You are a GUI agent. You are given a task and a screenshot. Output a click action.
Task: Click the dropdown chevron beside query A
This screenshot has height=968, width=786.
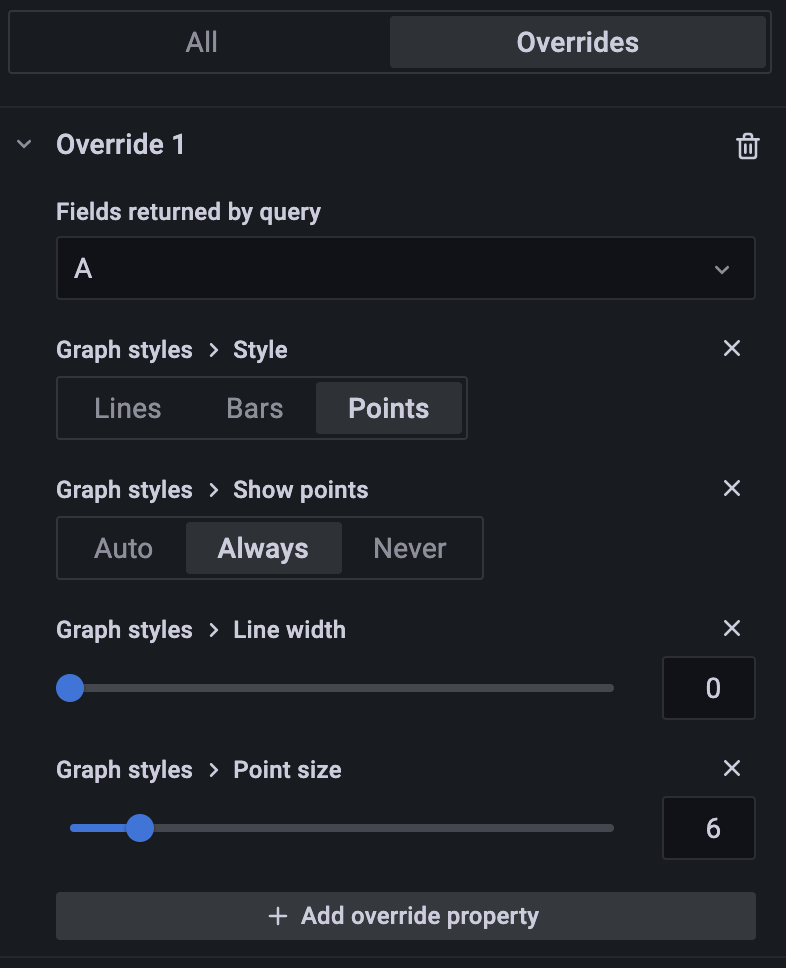[721, 269]
